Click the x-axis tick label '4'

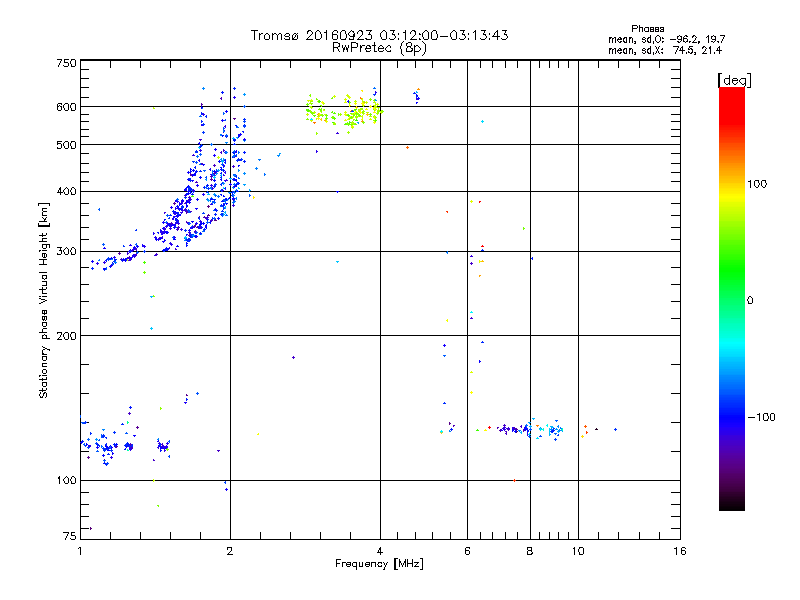380,551
